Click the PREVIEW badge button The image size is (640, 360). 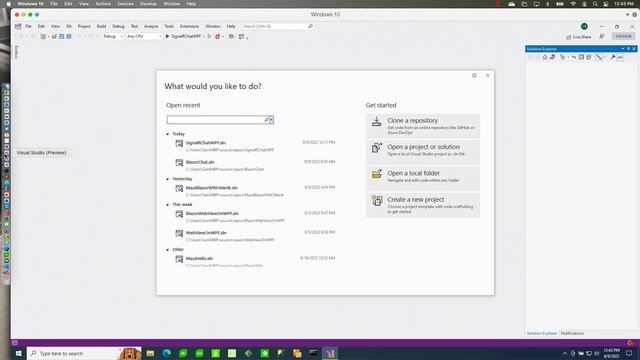pos(623,36)
